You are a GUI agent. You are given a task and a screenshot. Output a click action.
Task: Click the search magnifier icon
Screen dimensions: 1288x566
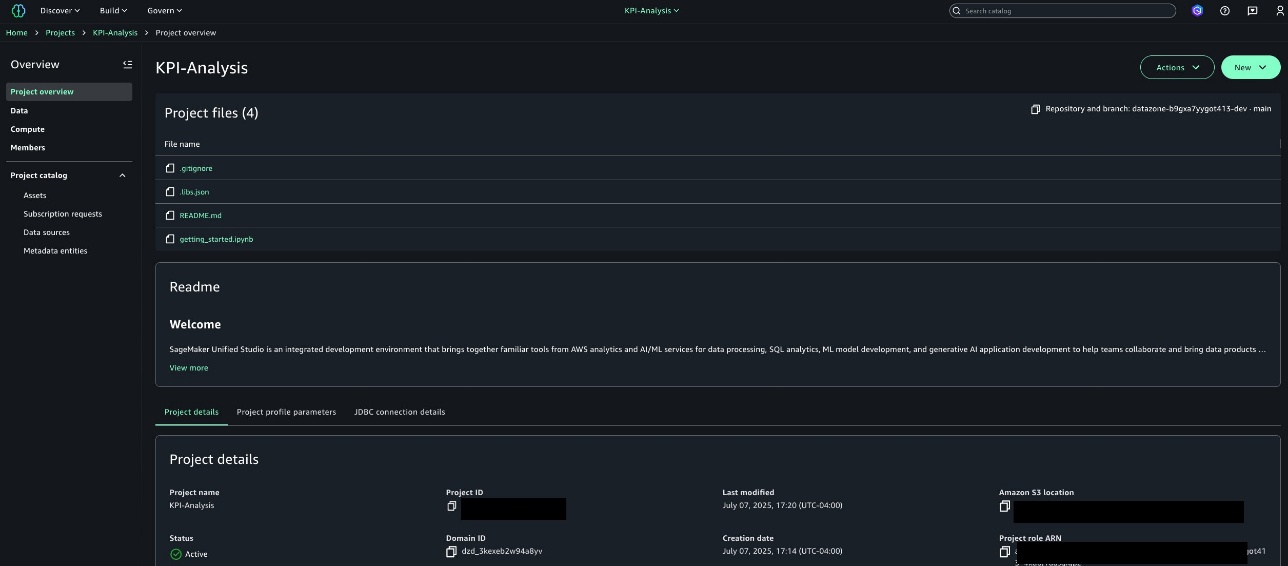[958, 10]
